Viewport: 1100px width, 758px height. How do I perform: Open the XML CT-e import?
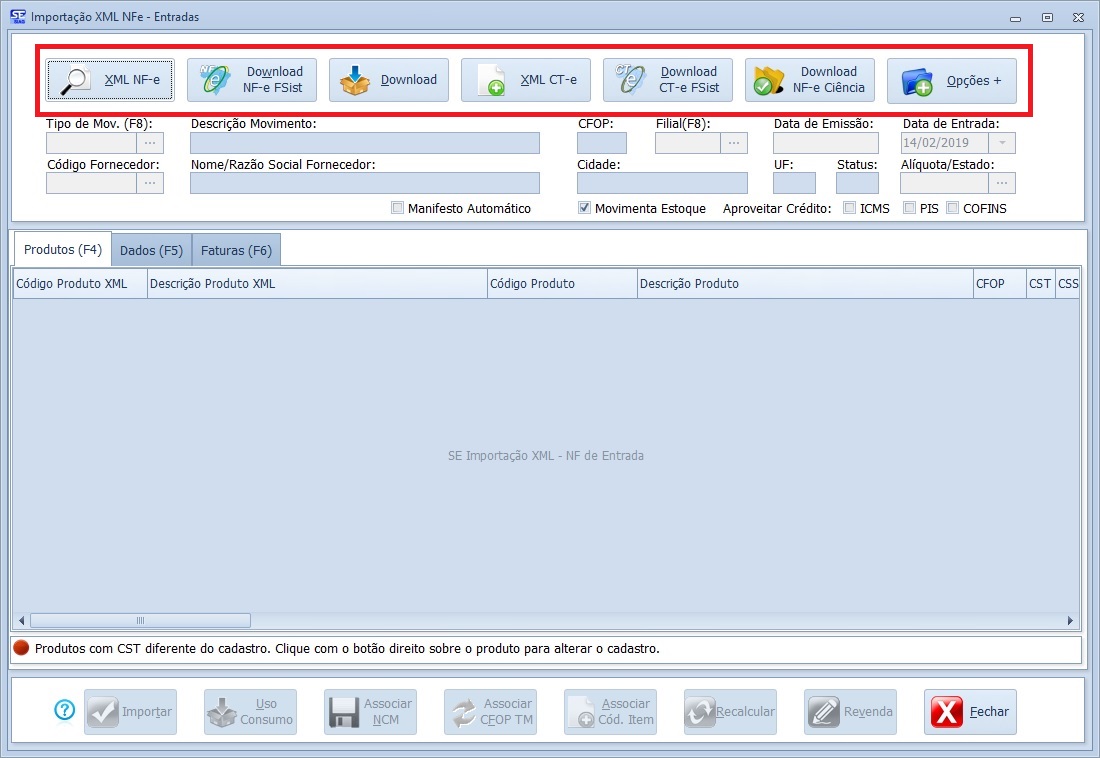tap(526, 80)
